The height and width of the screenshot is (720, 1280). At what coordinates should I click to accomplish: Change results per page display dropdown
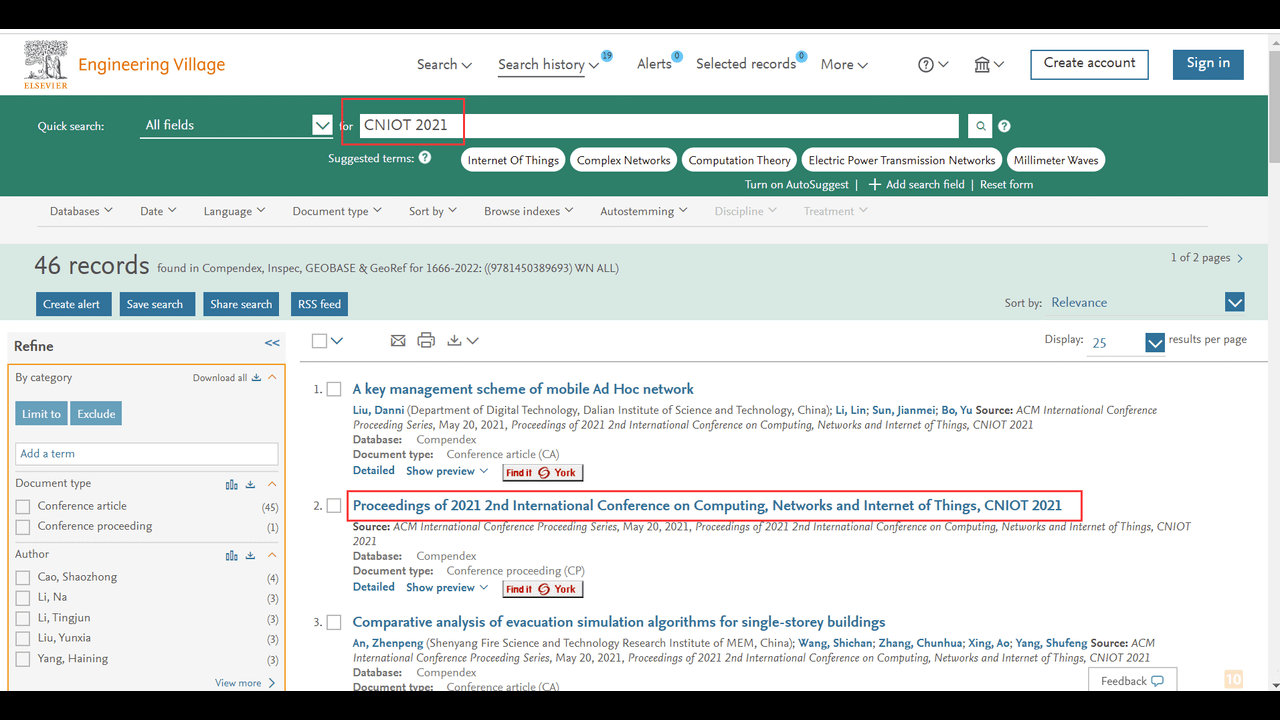coord(1127,342)
